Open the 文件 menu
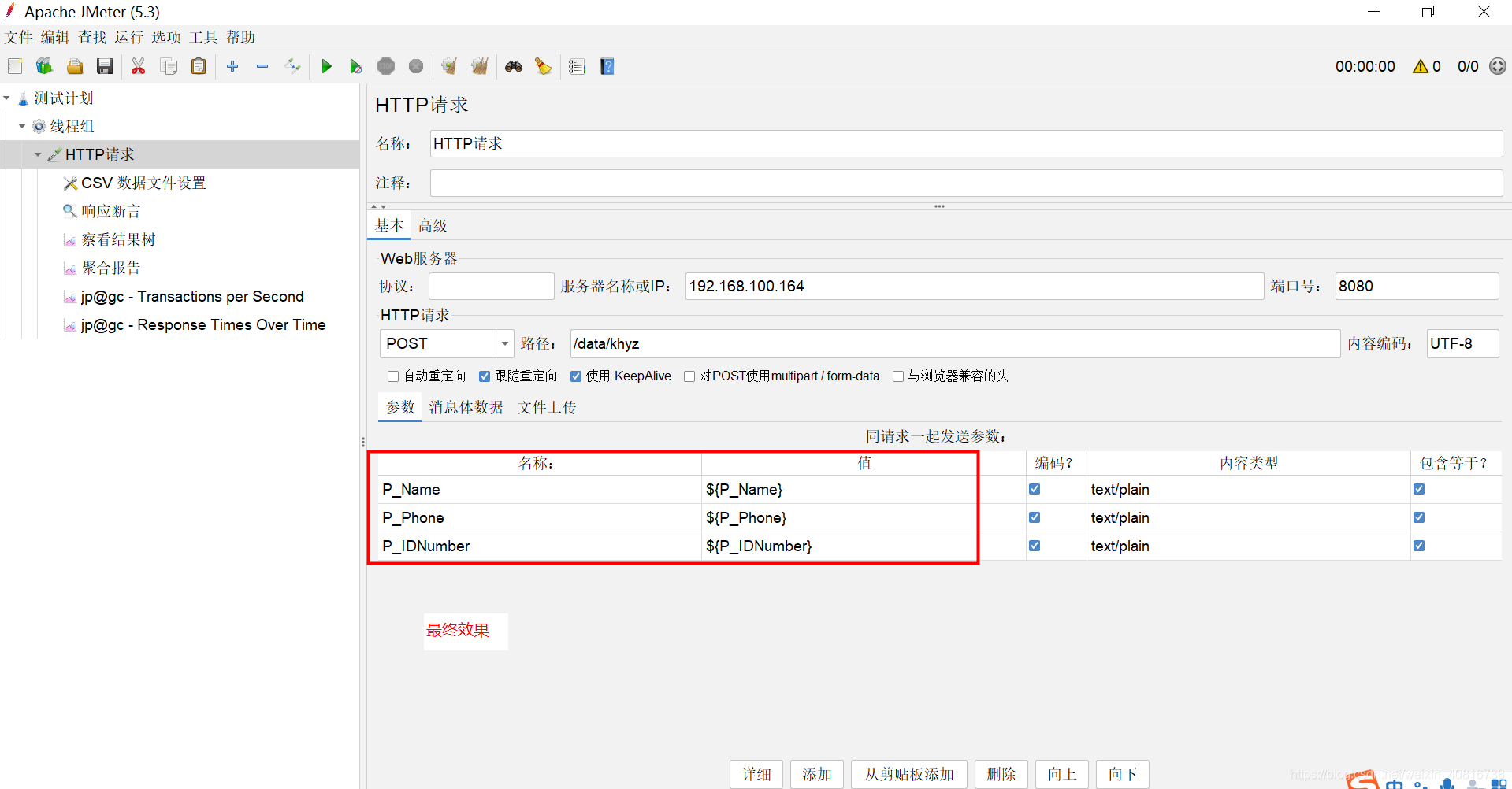Image resolution: width=1512 pixels, height=789 pixels. click(x=19, y=38)
